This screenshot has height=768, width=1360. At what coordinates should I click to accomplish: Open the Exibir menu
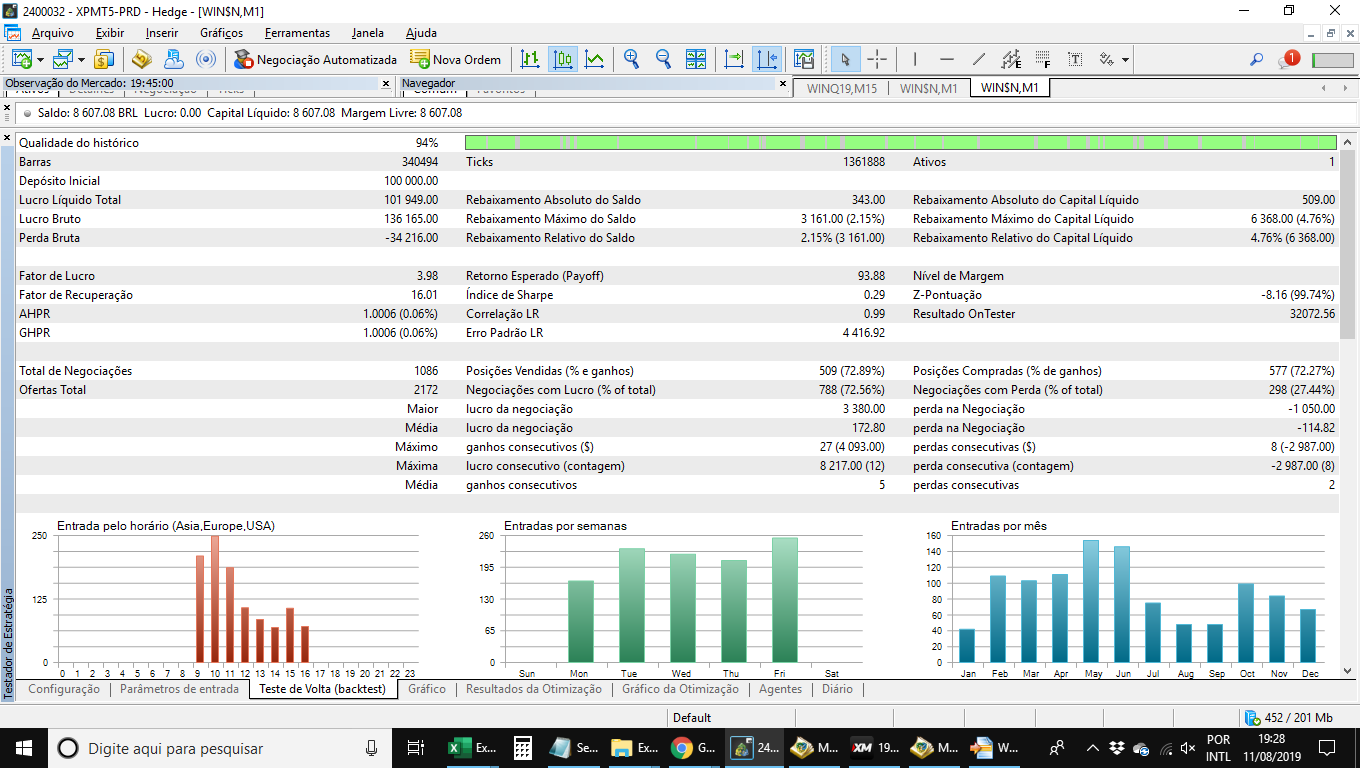click(x=109, y=33)
